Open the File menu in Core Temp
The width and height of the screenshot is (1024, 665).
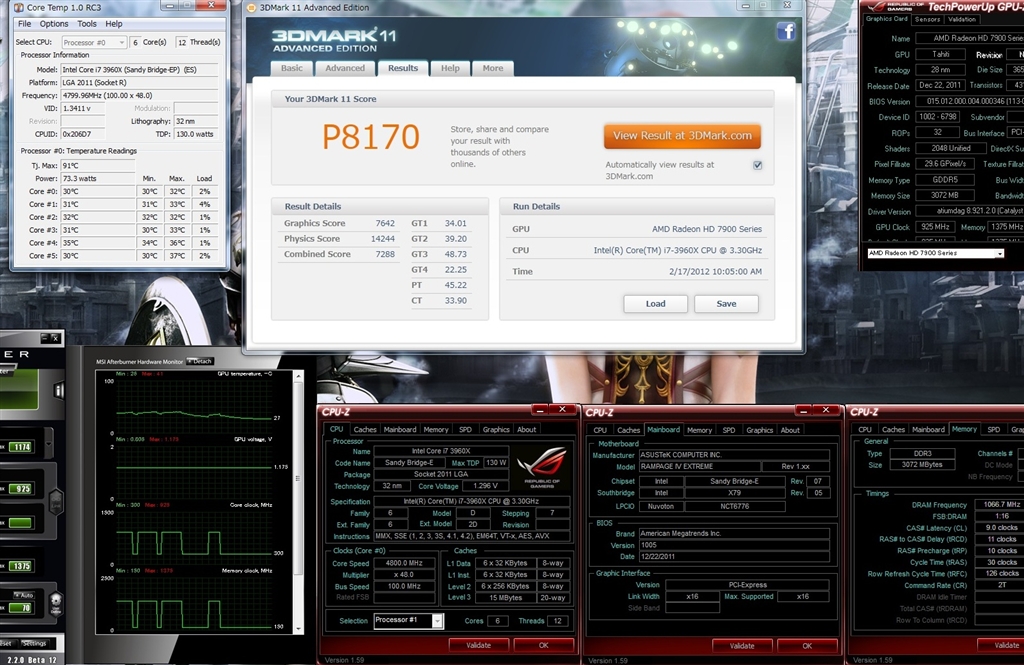tap(25, 24)
